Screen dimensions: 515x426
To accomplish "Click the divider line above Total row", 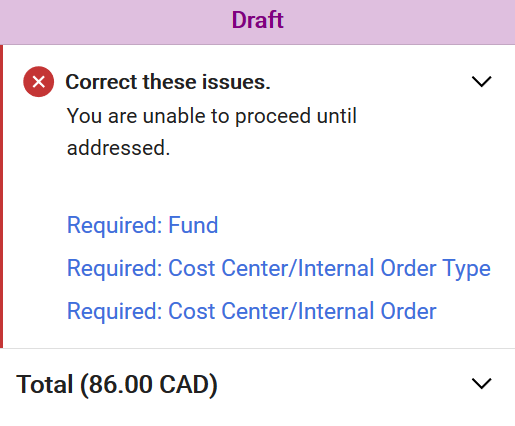I will 257,348.
